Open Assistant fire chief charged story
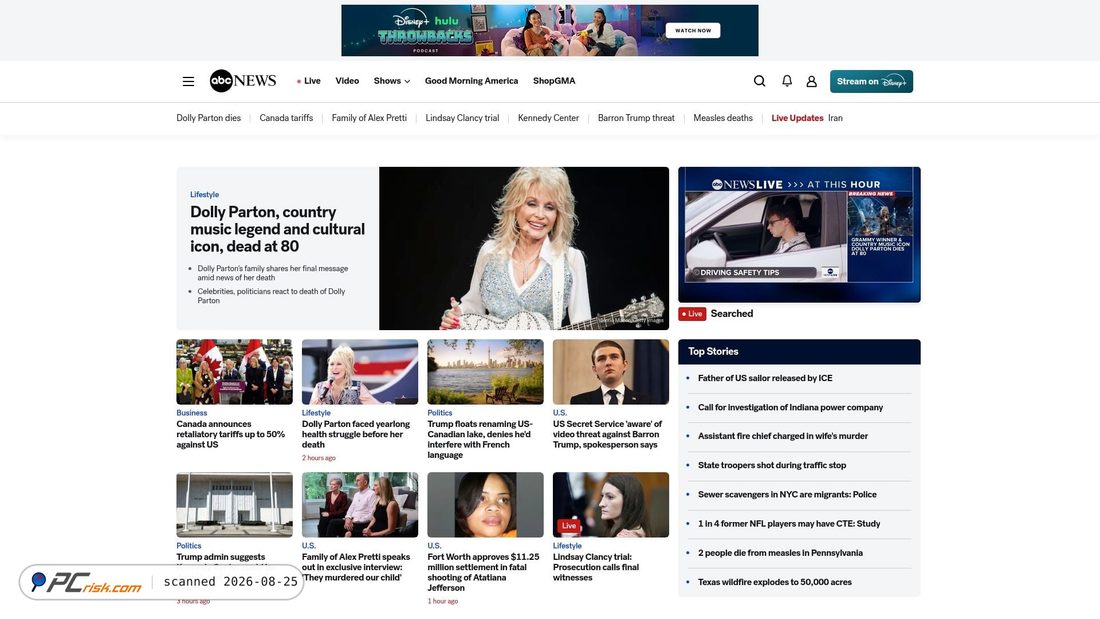The image size is (1100, 619). click(783, 437)
